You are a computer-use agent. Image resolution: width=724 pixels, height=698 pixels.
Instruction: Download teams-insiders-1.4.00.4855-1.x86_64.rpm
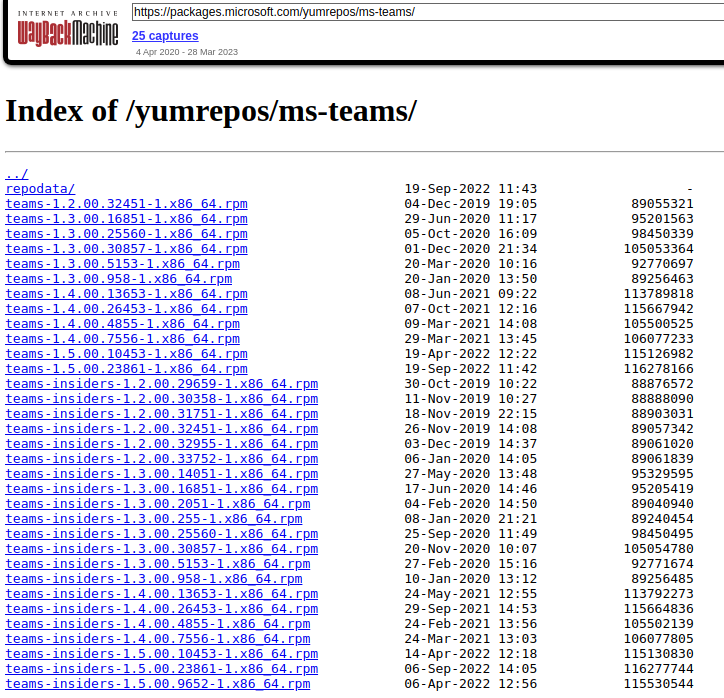click(158, 624)
